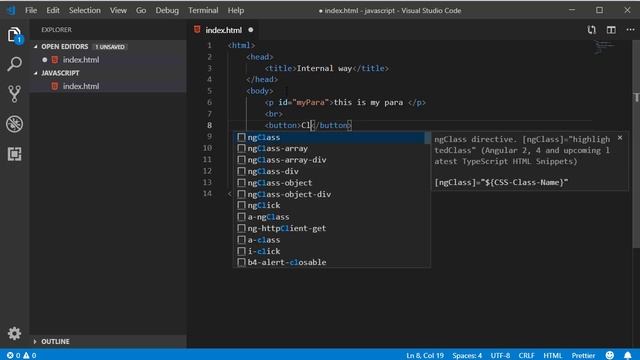Open the View menu

coord(118,10)
